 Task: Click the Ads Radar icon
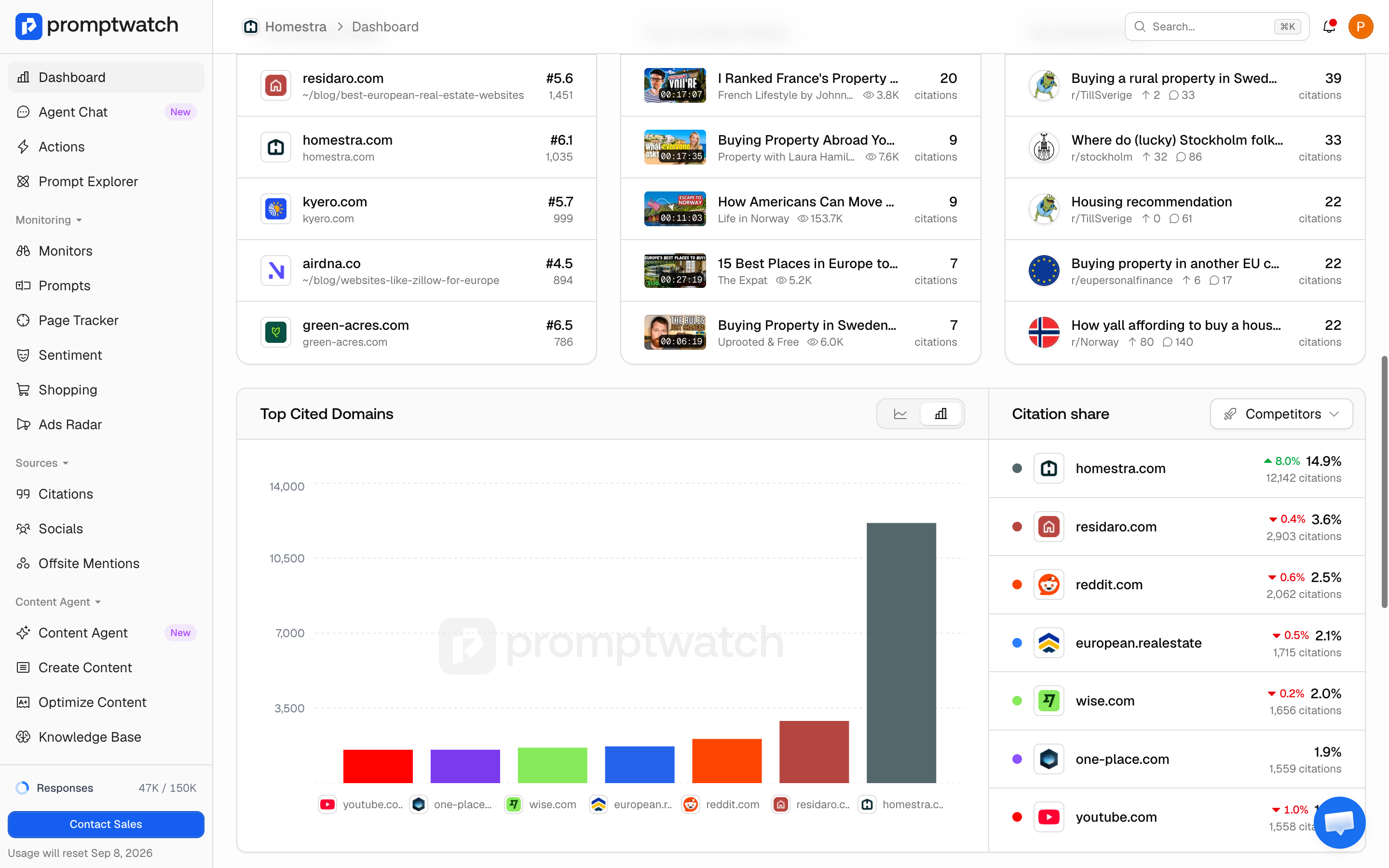point(23,424)
